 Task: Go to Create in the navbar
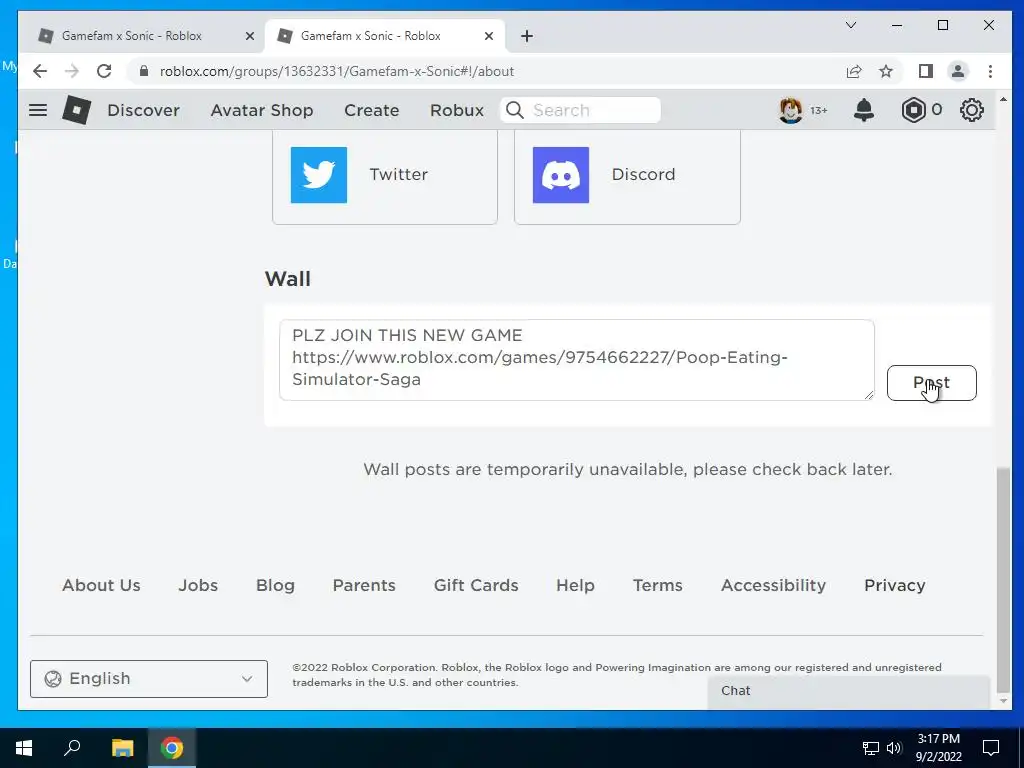click(372, 110)
